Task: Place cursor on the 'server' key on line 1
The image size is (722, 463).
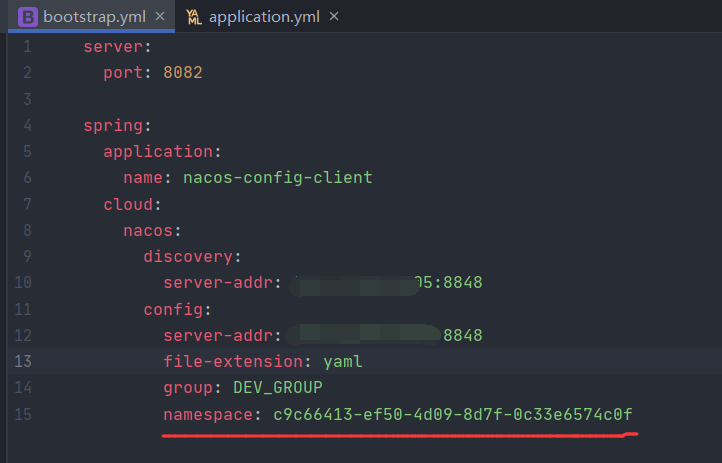Action: [113, 46]
